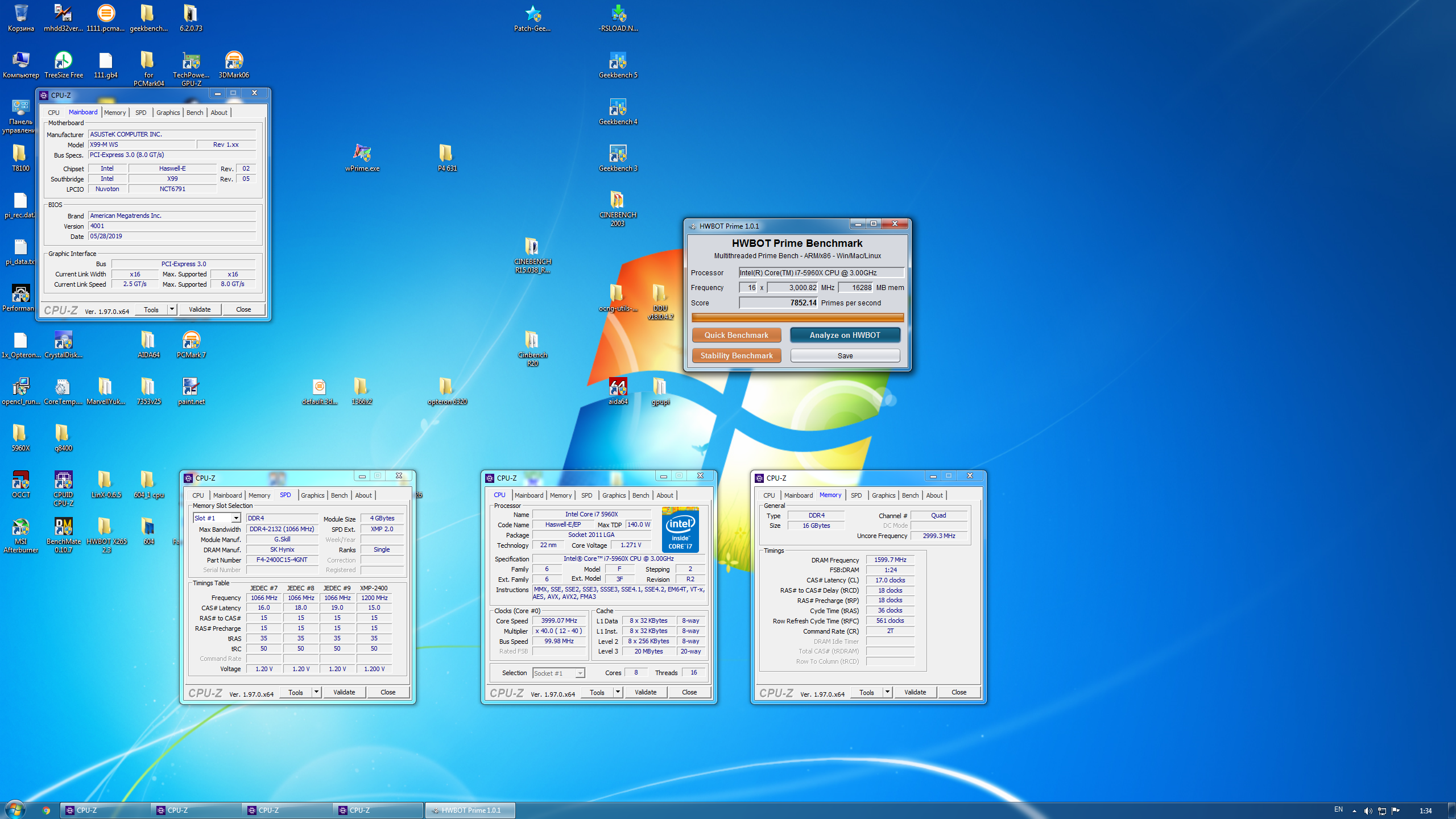Launch the 3DMark06 desktop icon
Image resolution: width=1456 pixels, height=819 pixels.
(234, 64)
